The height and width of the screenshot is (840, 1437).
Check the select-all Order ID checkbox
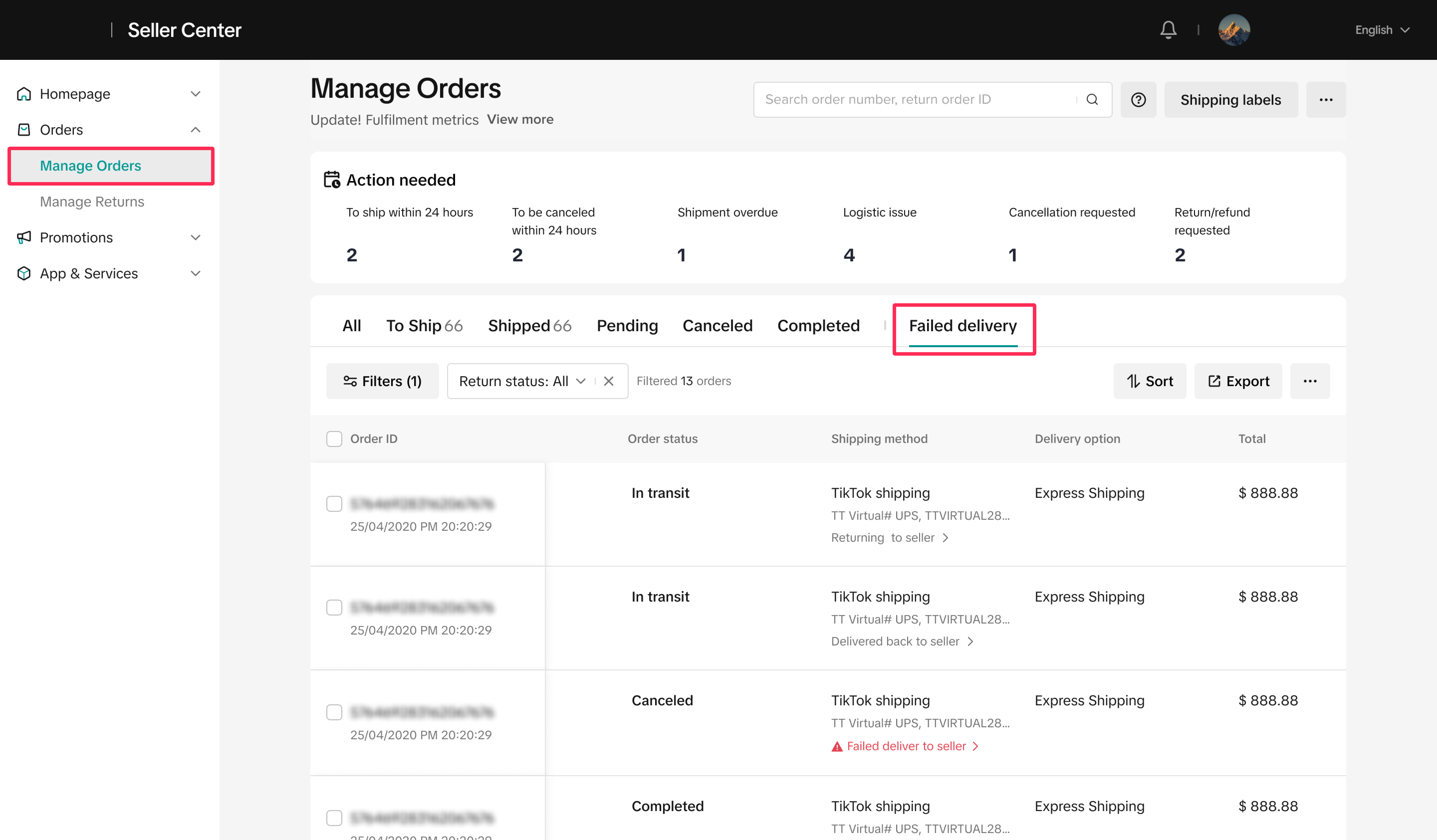334,439
